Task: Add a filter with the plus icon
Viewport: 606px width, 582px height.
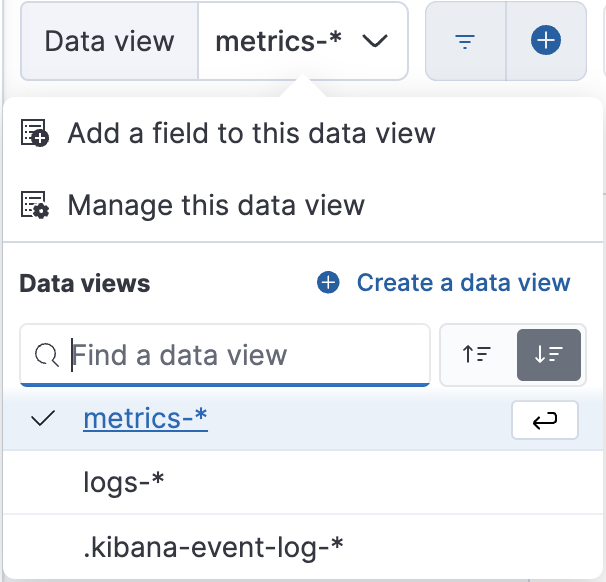Action: tap(546, 40)
